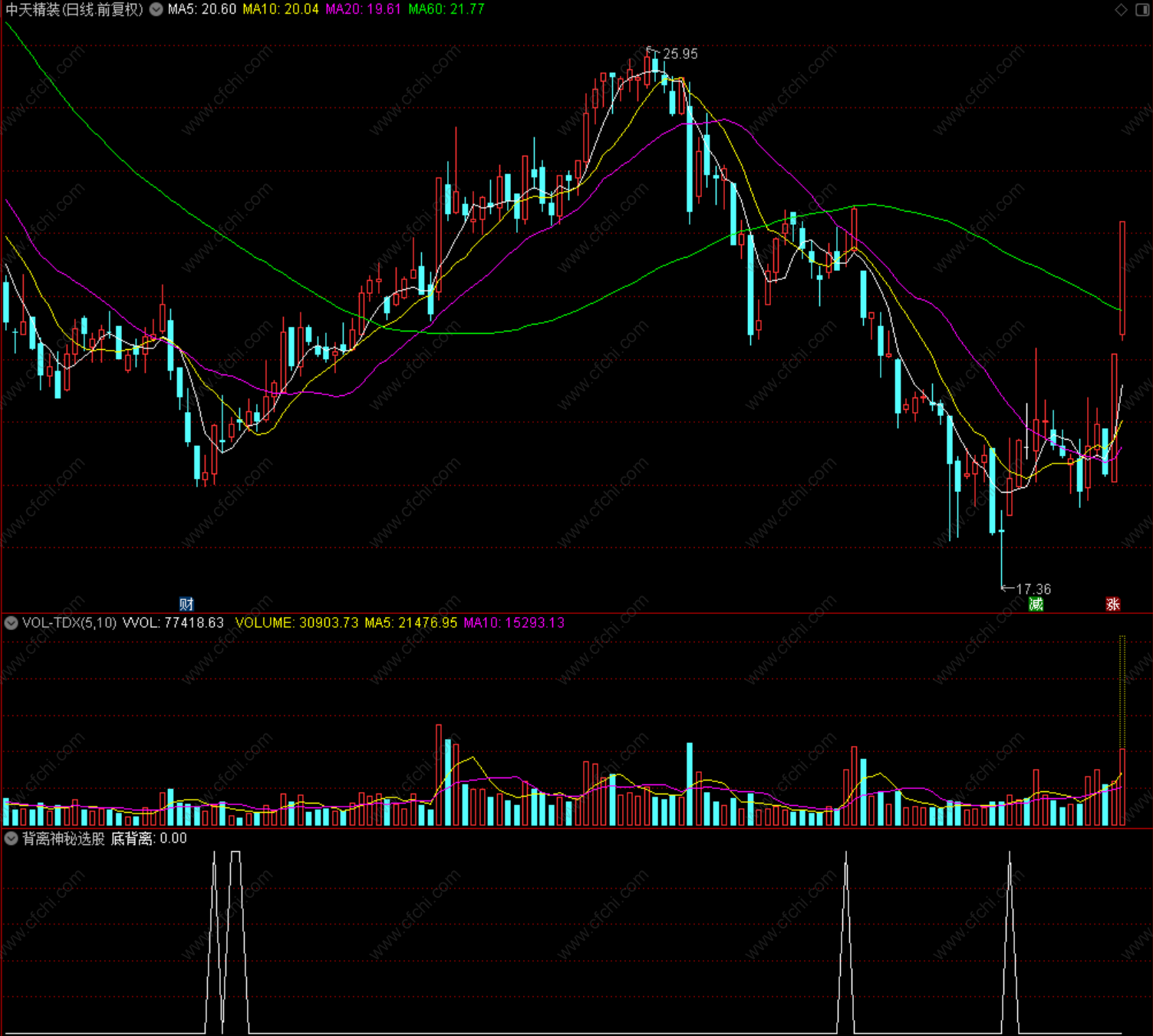
Task: Click the 25.95 high price label
Action: pos(680,54)
